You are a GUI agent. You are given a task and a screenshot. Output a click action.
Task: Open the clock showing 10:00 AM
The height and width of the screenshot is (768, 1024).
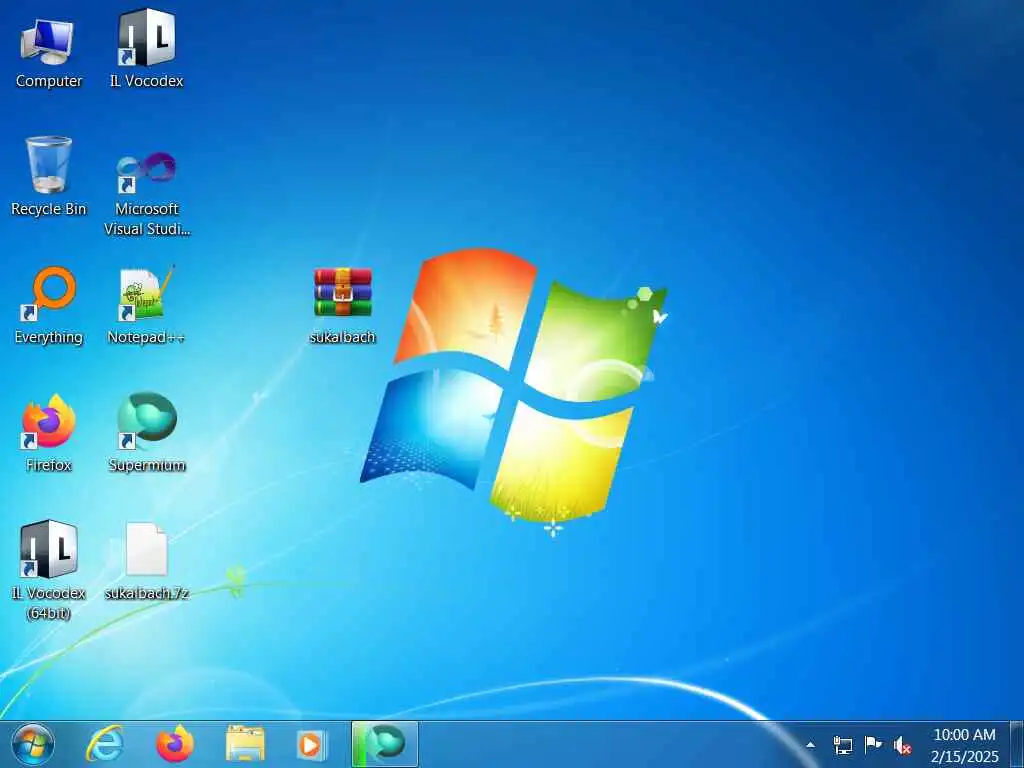[x=965, y=745]
